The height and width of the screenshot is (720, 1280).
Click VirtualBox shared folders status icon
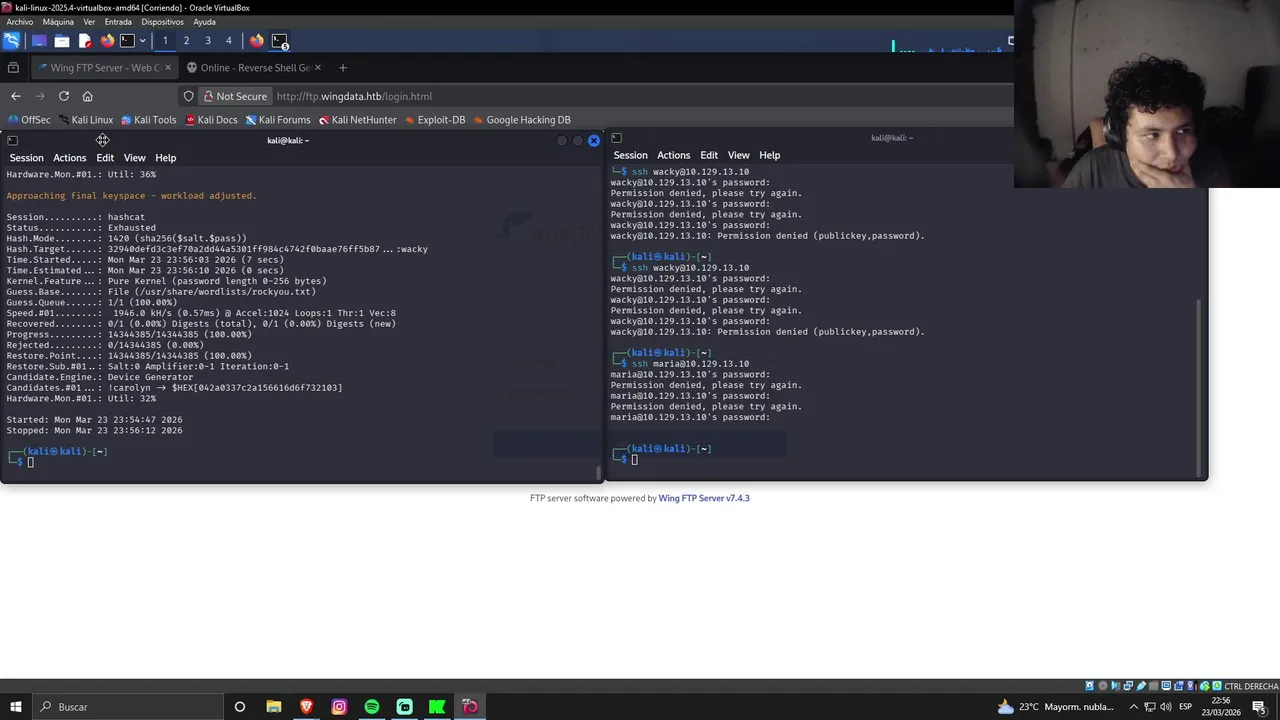pyautogui.click(x=1153, y=686)
